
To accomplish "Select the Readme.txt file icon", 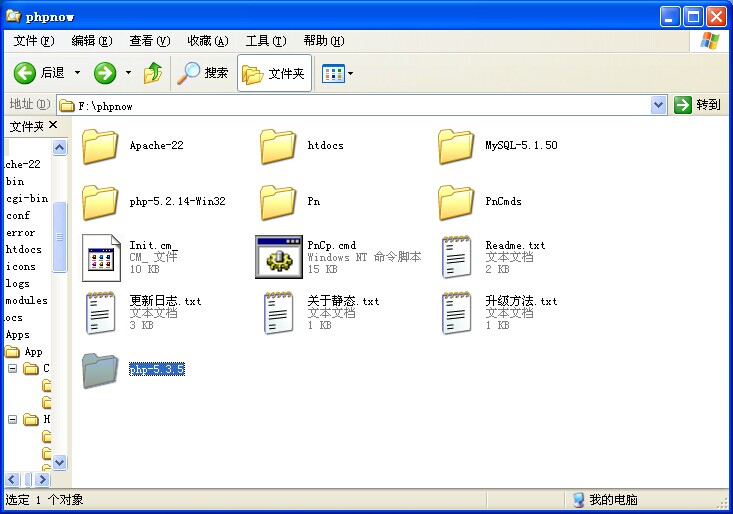I will pos(456,257).
